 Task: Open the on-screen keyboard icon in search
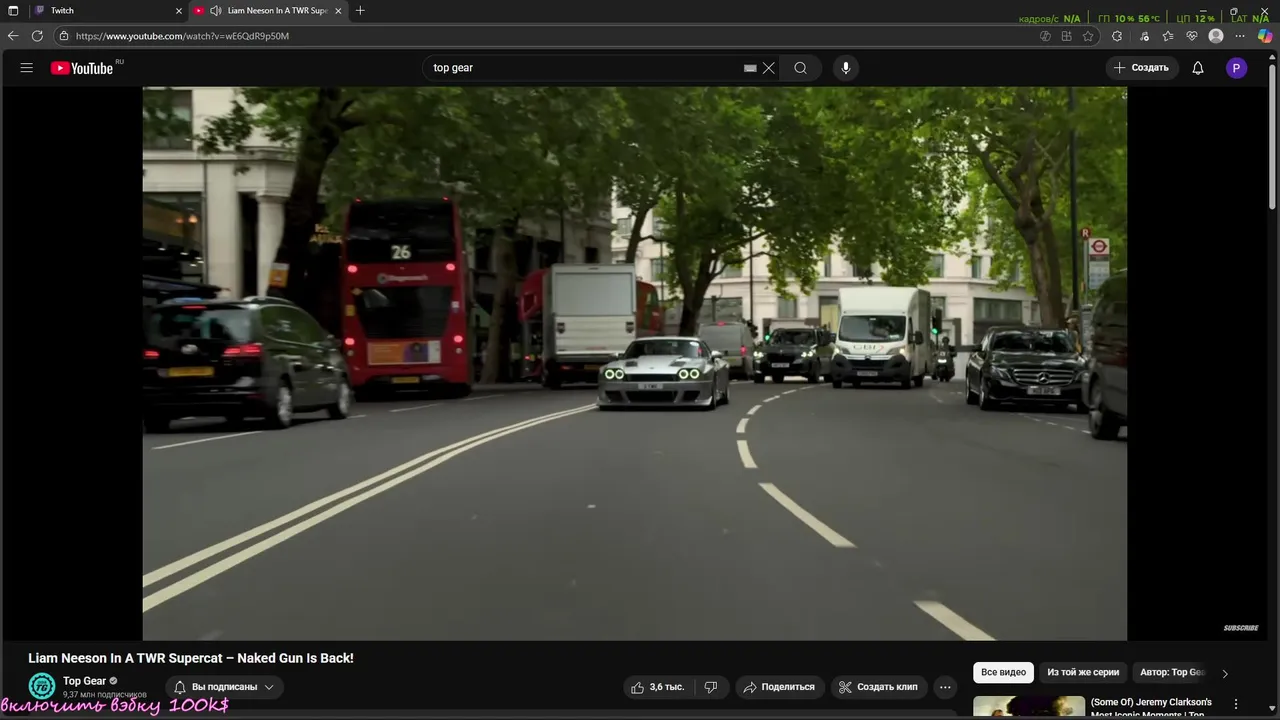[x=750, y=68]
